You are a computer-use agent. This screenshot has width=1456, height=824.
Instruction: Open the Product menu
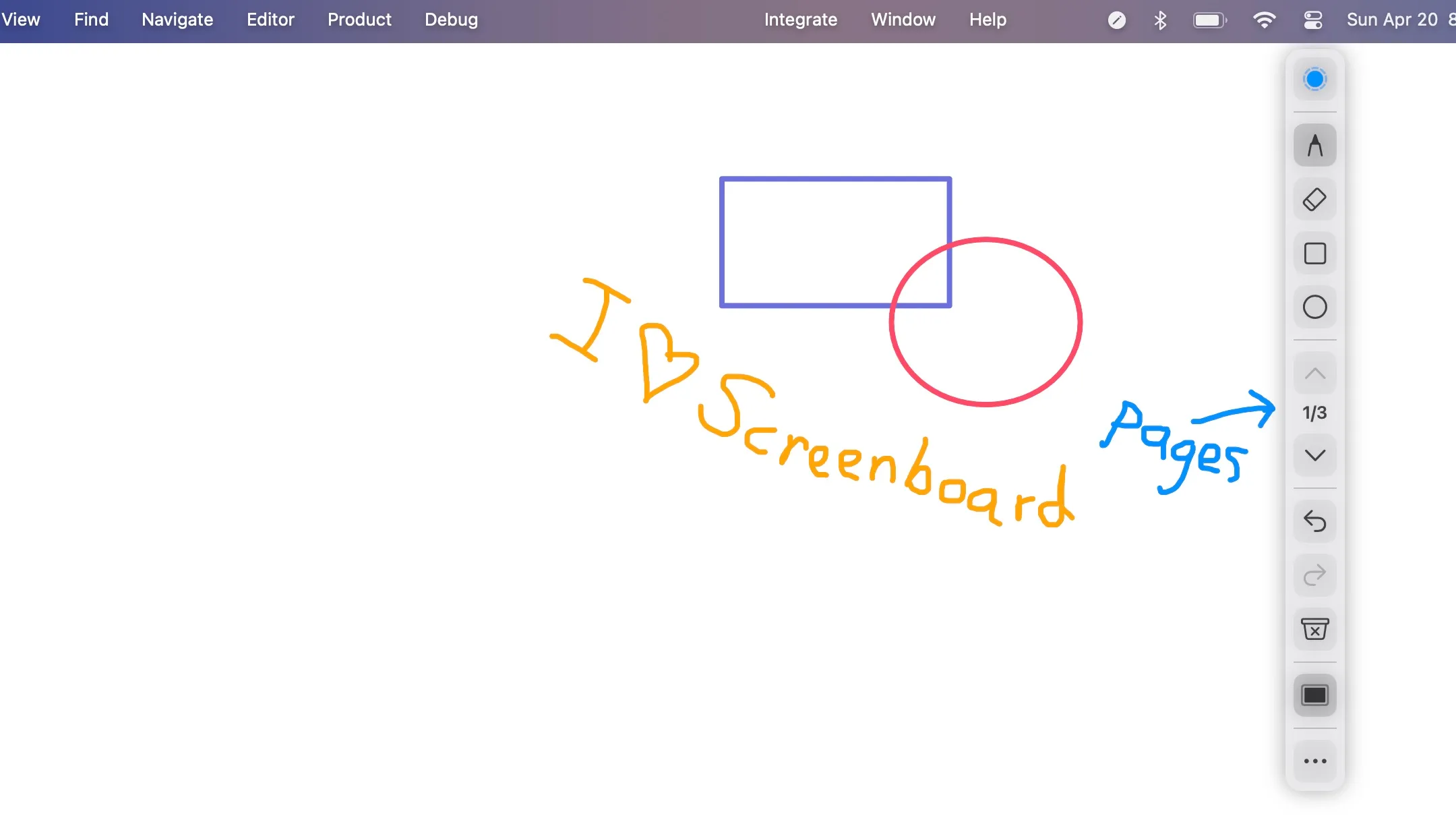(359, 20)
